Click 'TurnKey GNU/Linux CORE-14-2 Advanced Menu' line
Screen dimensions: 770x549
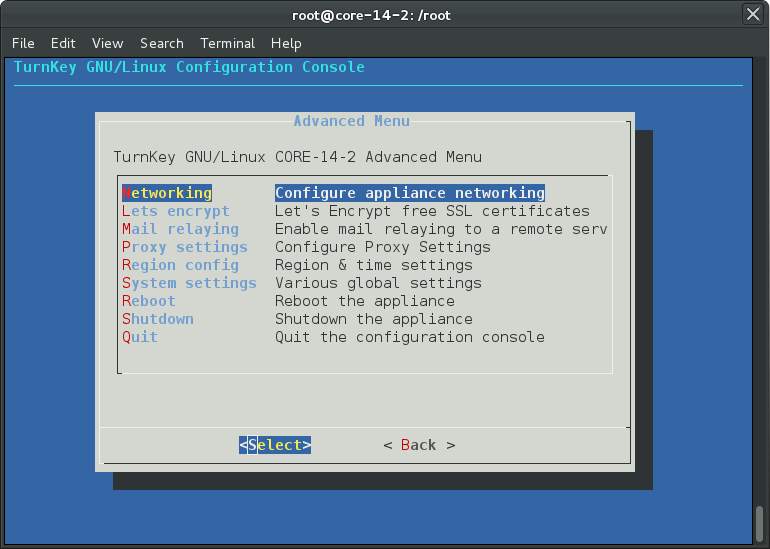coord(298,157)
